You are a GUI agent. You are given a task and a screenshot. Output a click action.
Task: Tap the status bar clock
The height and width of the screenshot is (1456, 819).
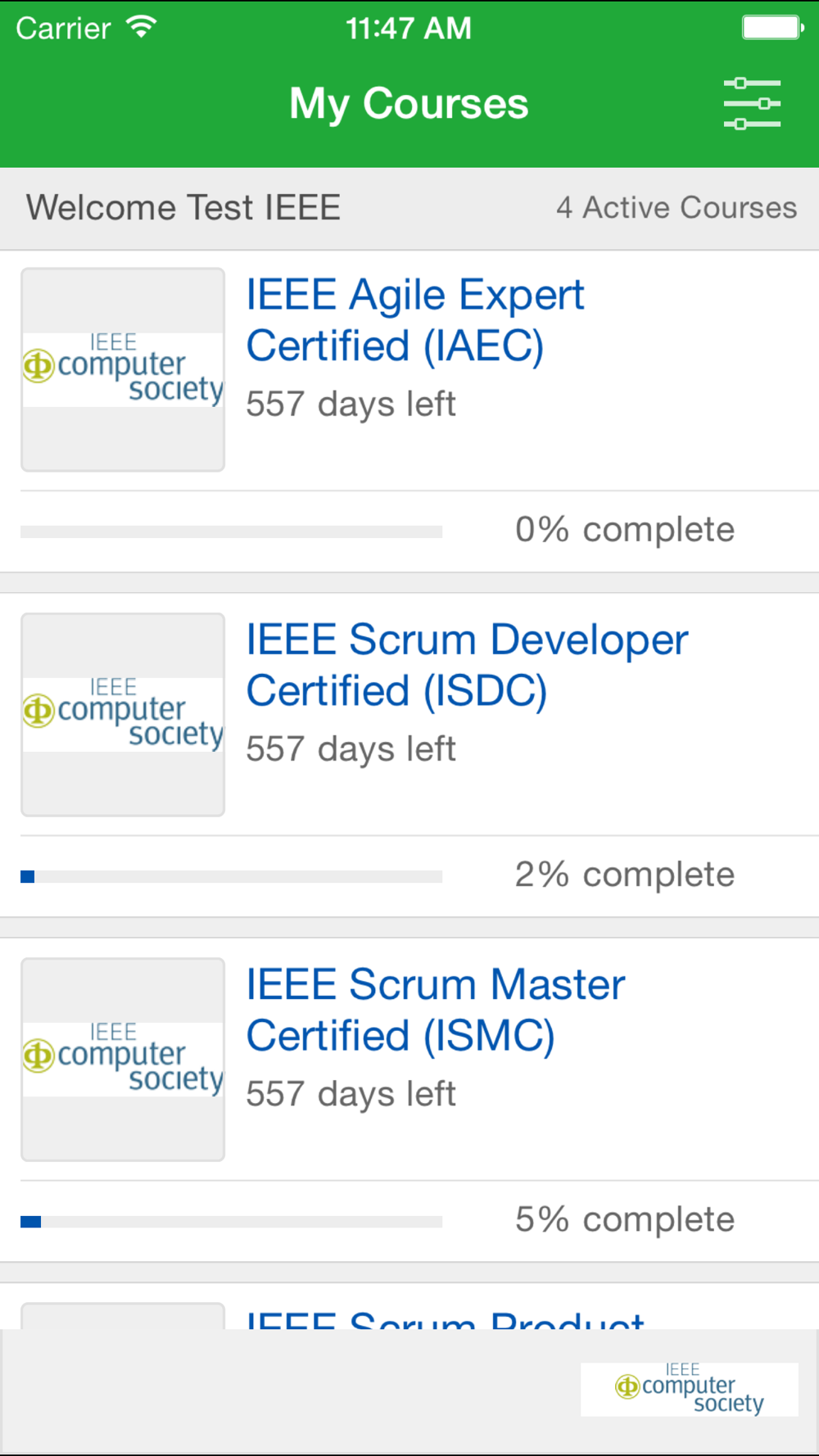tap(409, 29)
